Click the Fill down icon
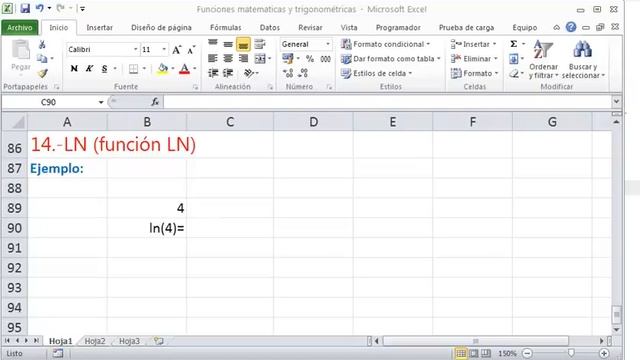Viewport: 640px width, 360px height. [x=514, y=59]
